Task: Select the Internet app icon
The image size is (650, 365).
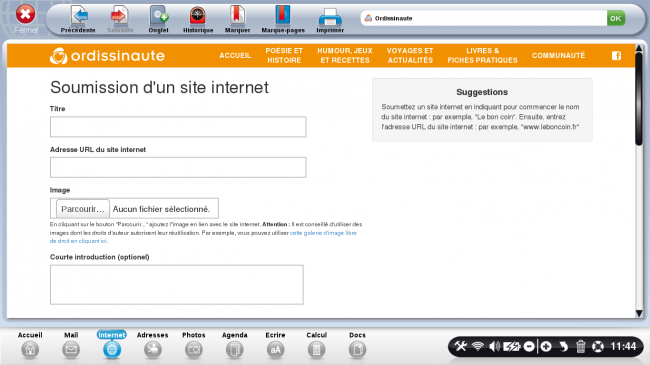Action: click(x=112, y=345)
